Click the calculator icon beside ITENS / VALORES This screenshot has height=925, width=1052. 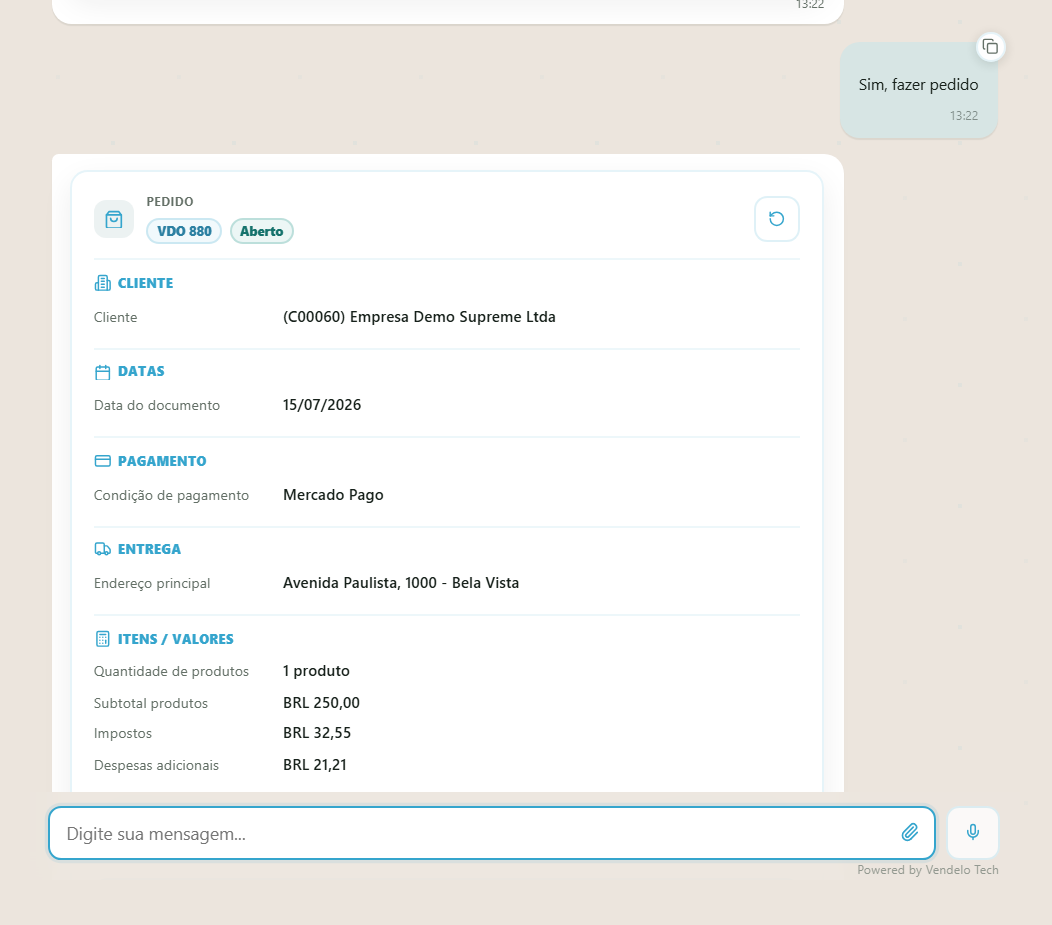click(x=103, y=639)
